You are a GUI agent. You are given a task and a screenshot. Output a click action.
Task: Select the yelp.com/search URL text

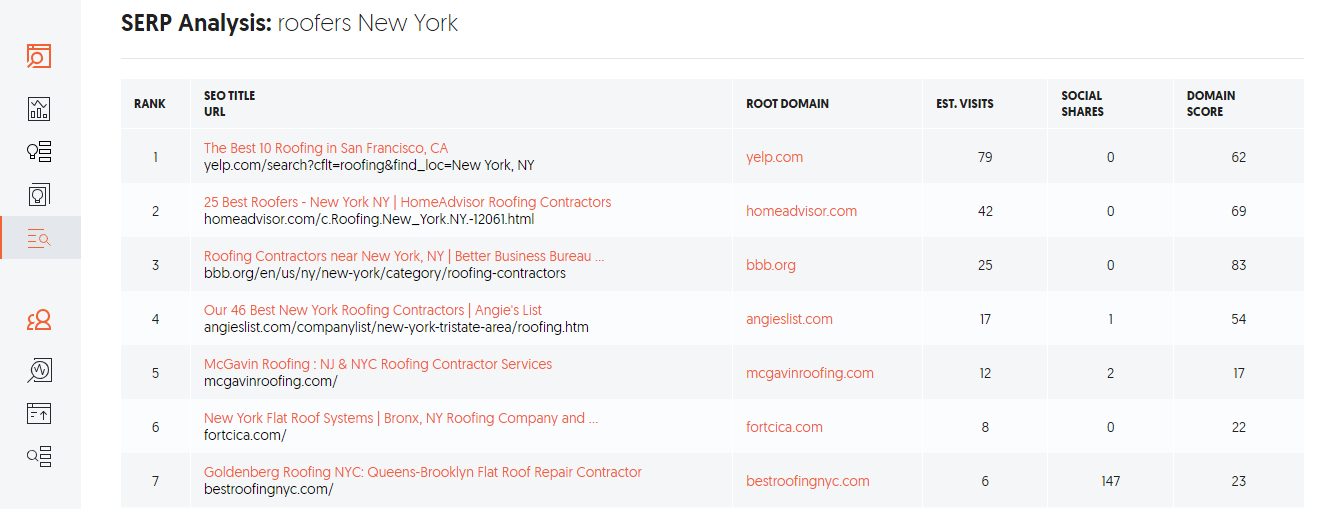[x=369, y=165]
